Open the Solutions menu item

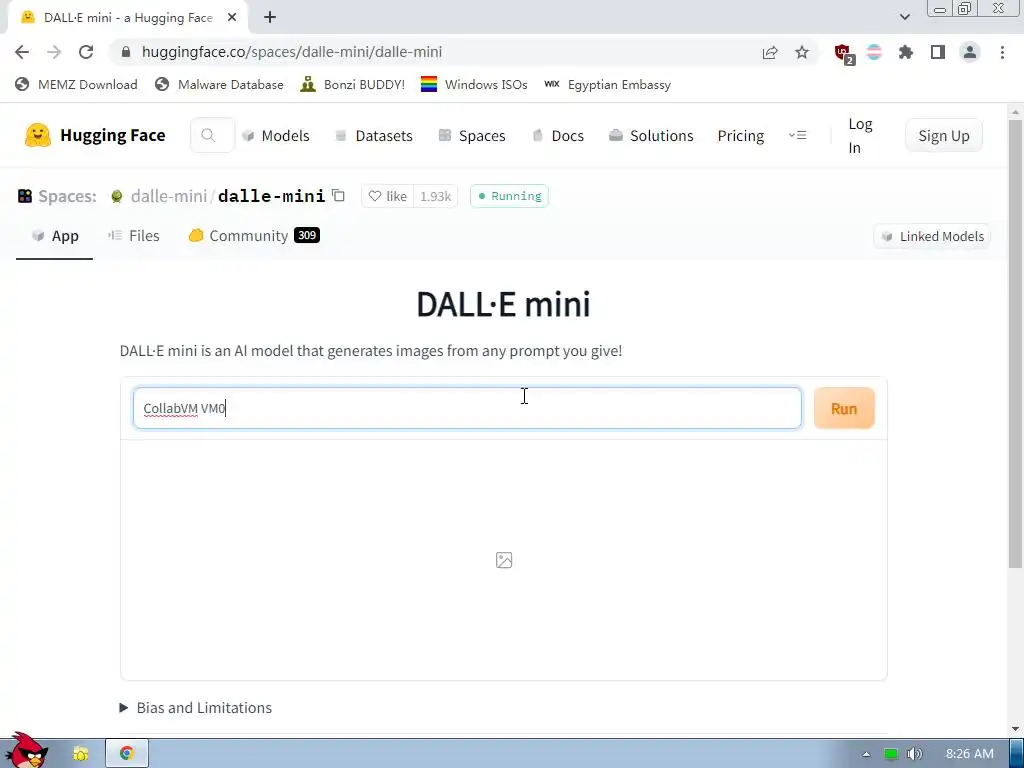tap(651, 135)
